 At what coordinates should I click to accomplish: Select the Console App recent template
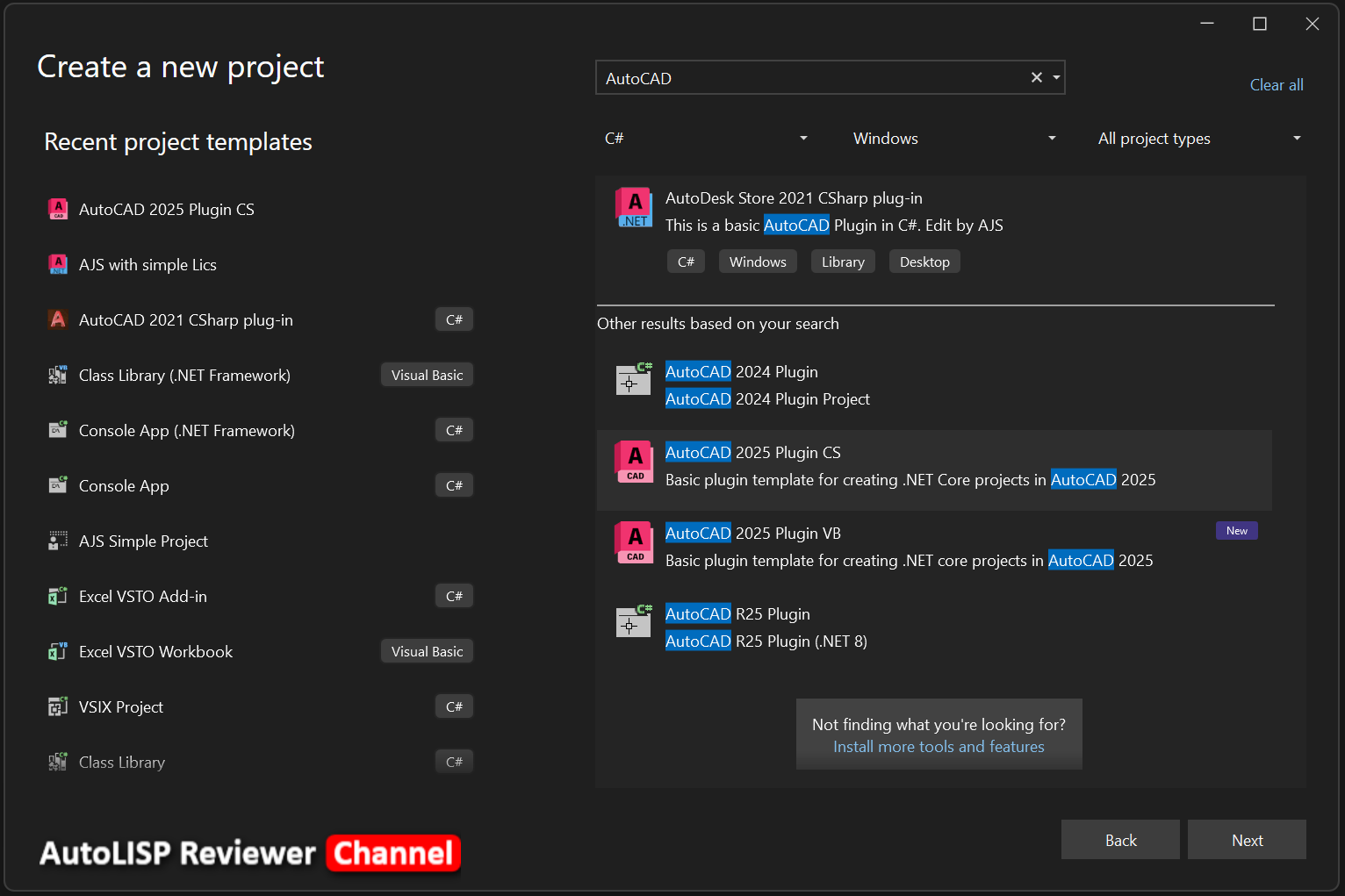point(260,485)
